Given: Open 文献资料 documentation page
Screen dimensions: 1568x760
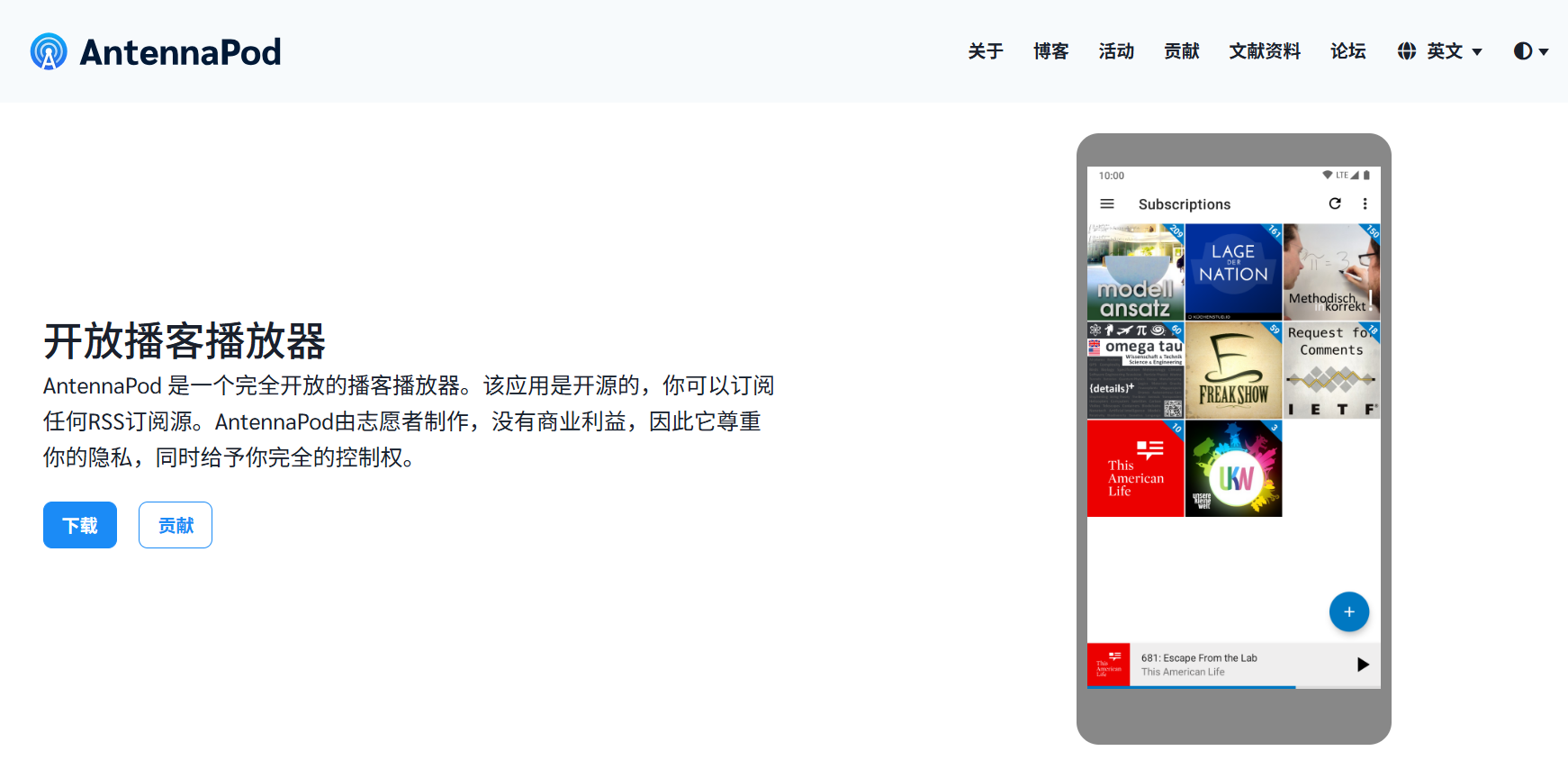Looking at the screenshot, I should 1265,51.
